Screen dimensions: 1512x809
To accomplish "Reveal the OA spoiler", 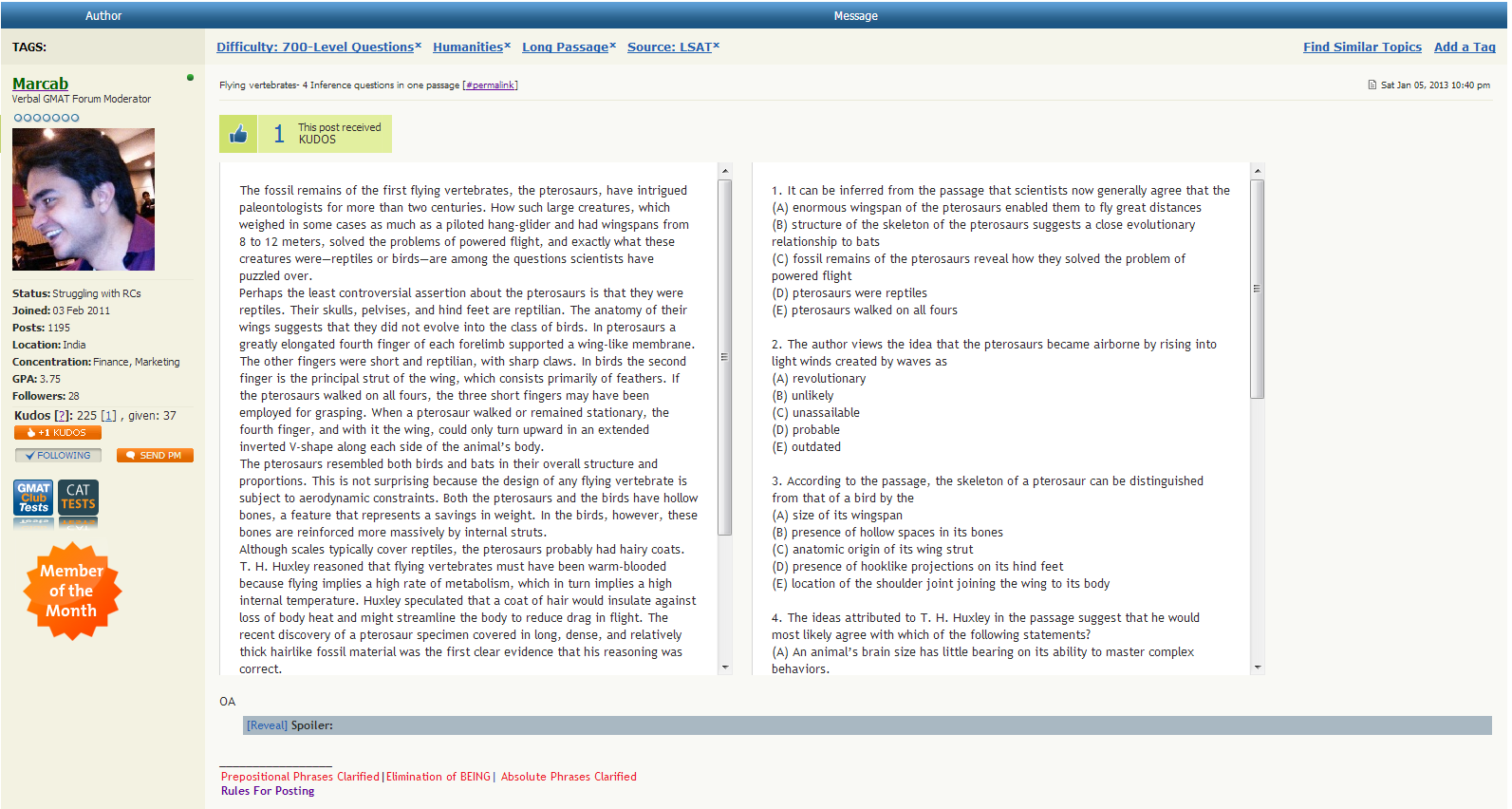I will click(267, 725).
